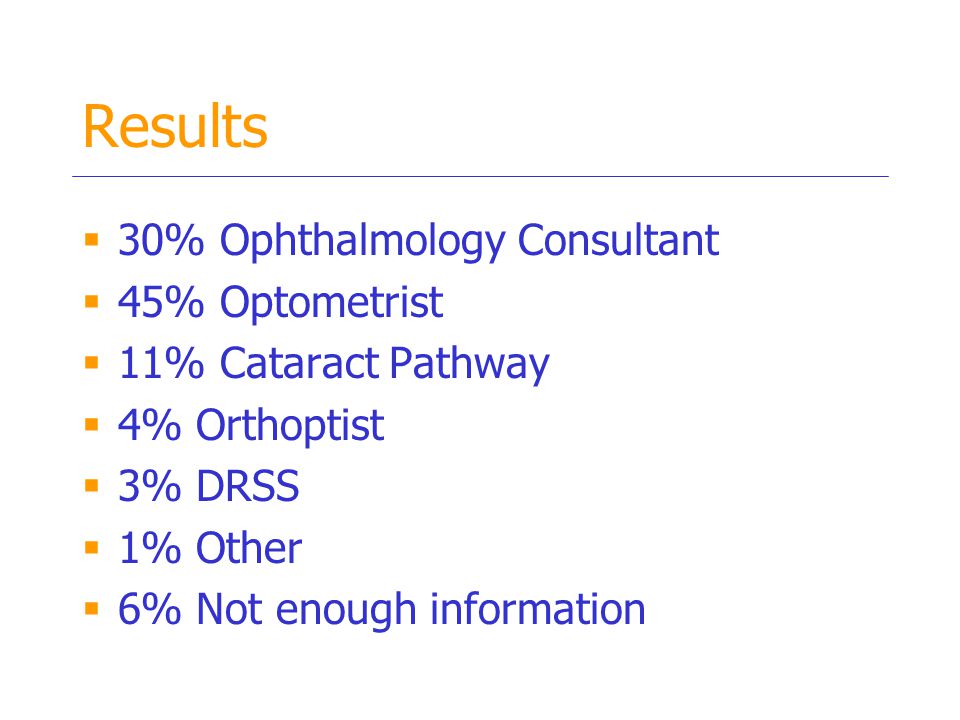This screenshot has width=960, height=720.
Task: Click the word Pathway
Action: click(470, 364)
